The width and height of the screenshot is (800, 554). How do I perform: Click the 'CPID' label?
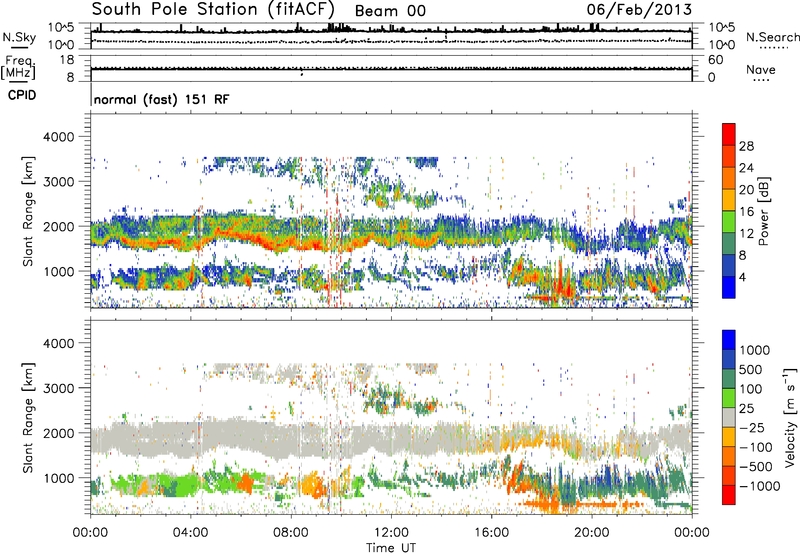click(22, 95)
